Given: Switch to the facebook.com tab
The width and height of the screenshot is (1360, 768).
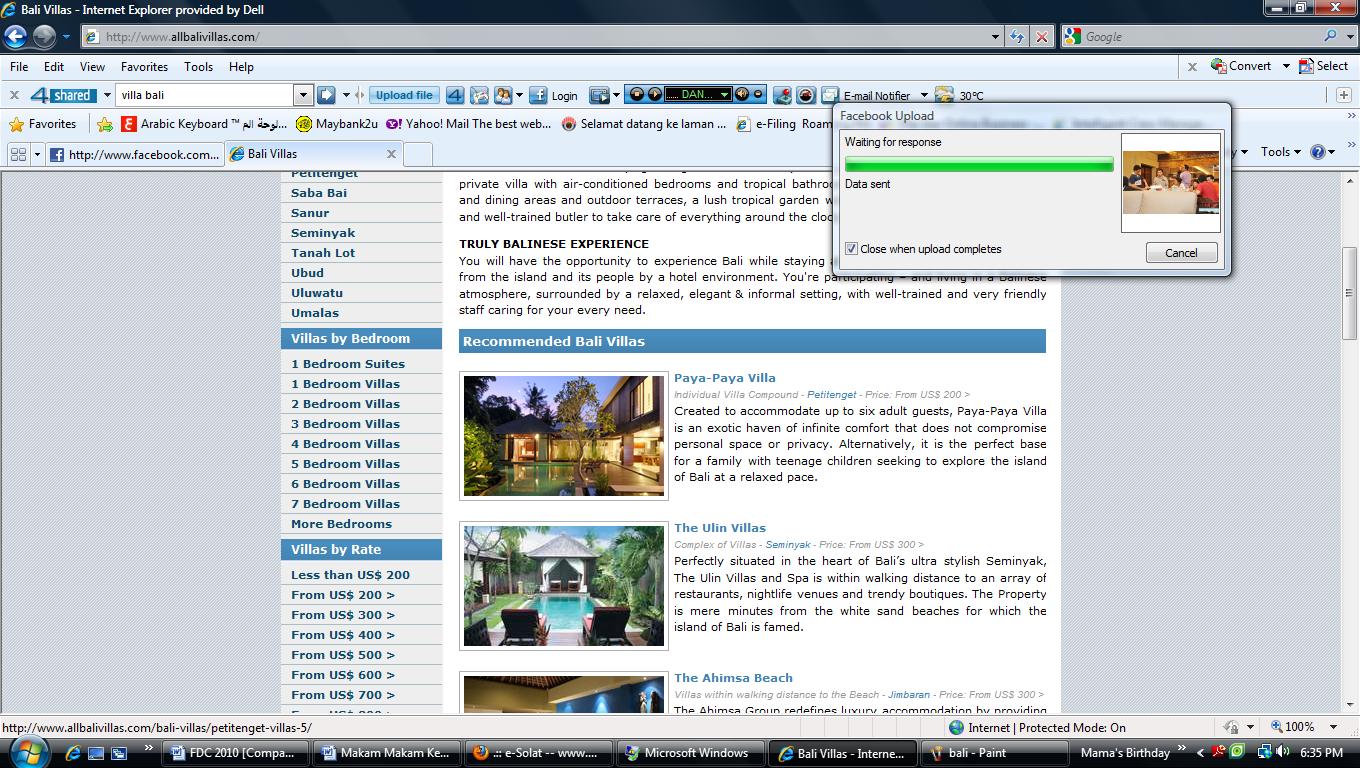Looking at the screenshot, I should (x=134, y=154).
